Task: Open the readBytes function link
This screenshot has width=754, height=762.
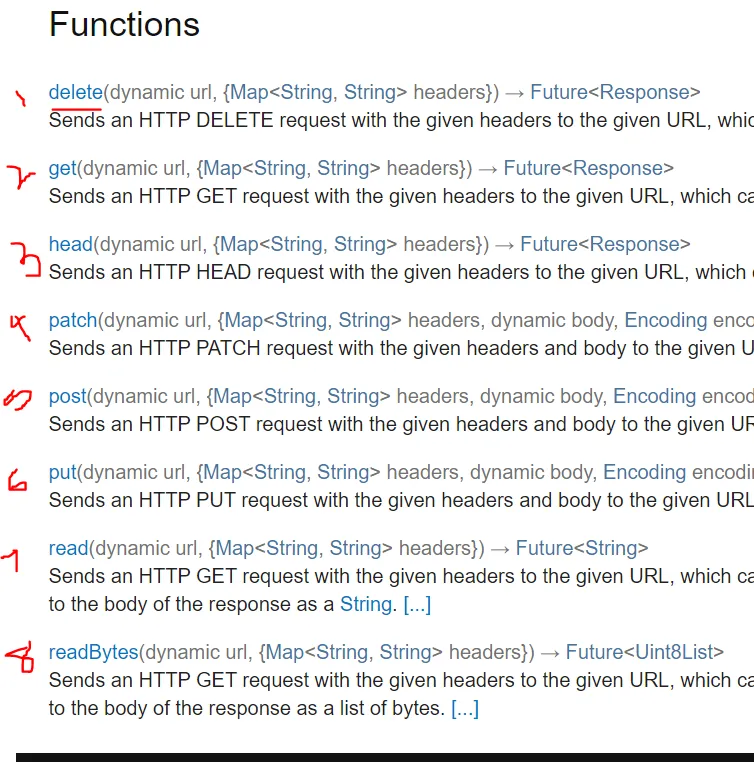Action: click(93, 653)
